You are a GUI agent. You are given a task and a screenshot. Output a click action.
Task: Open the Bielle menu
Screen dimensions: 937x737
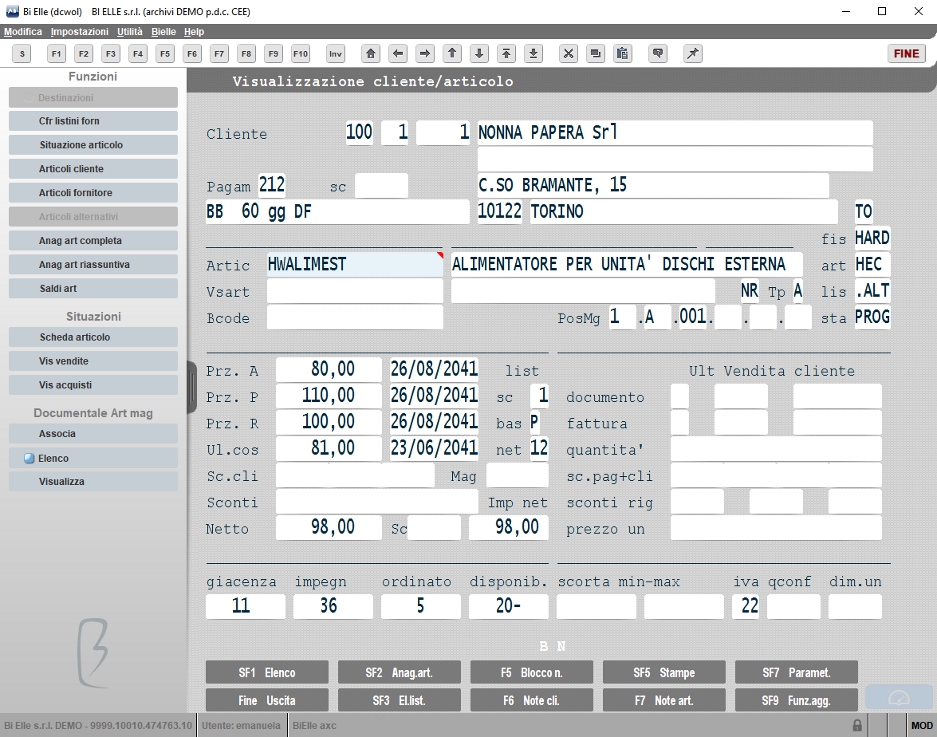point(163,32)
